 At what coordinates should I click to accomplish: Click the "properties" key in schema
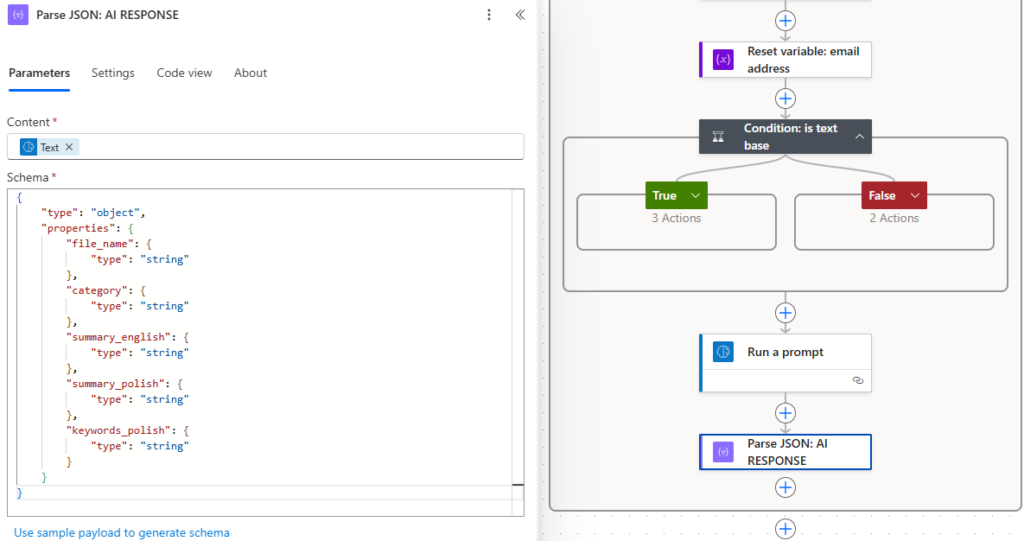(78, 228)
